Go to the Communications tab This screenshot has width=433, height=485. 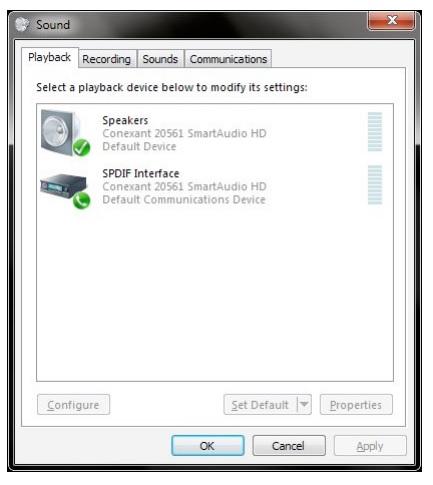tap(228, 59)
